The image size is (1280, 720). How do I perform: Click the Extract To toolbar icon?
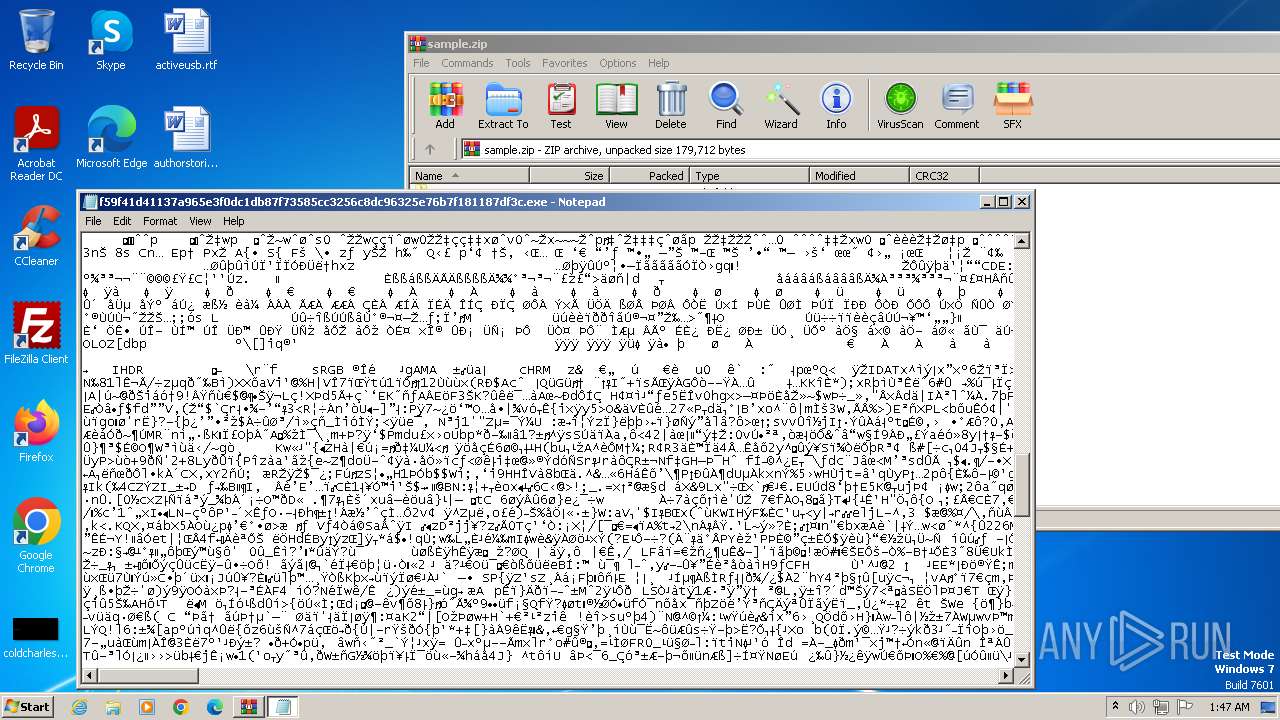[x=503, y=106]
